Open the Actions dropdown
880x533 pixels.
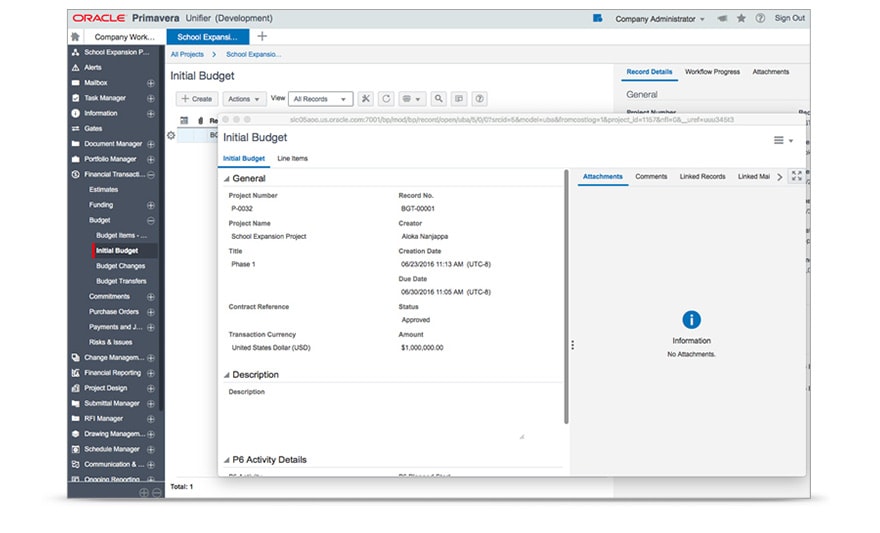(x=244, y=99)
